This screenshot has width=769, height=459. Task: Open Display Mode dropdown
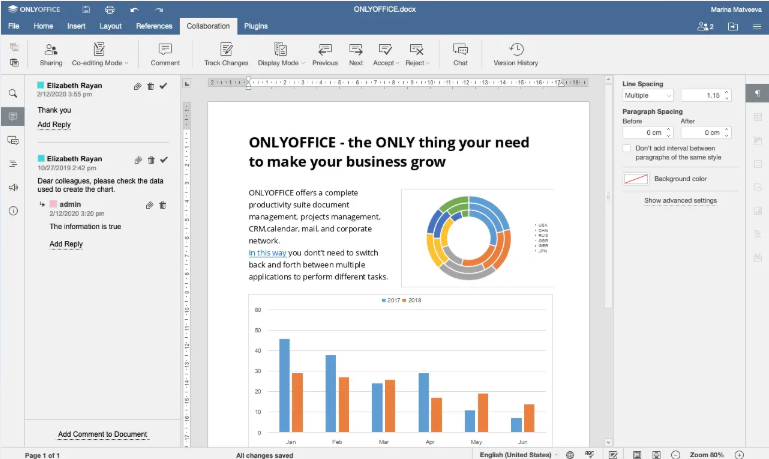tap(281, 54)
